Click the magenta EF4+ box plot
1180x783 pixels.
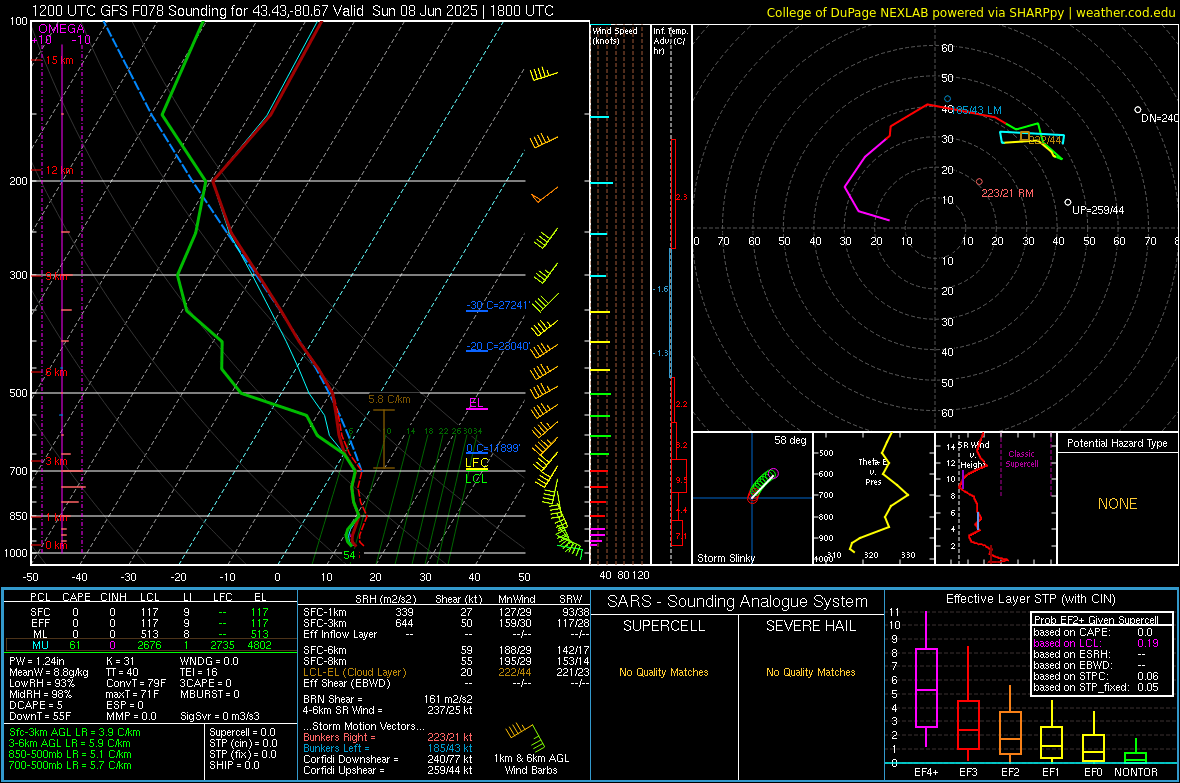point(926,679)
